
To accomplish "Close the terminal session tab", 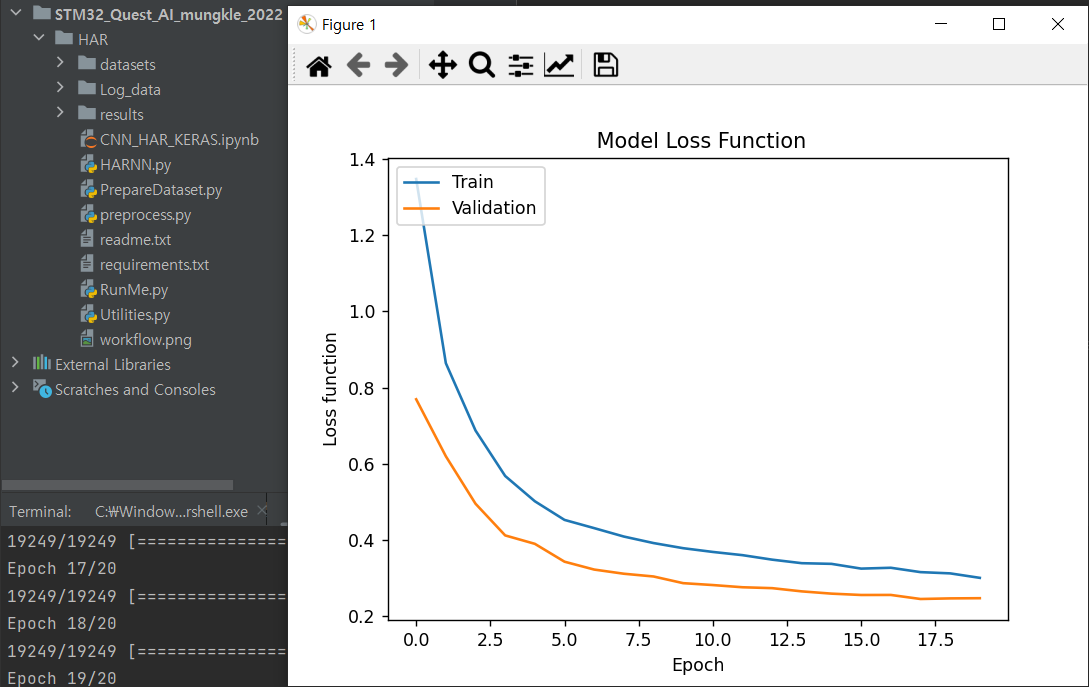I will point(262,511).
